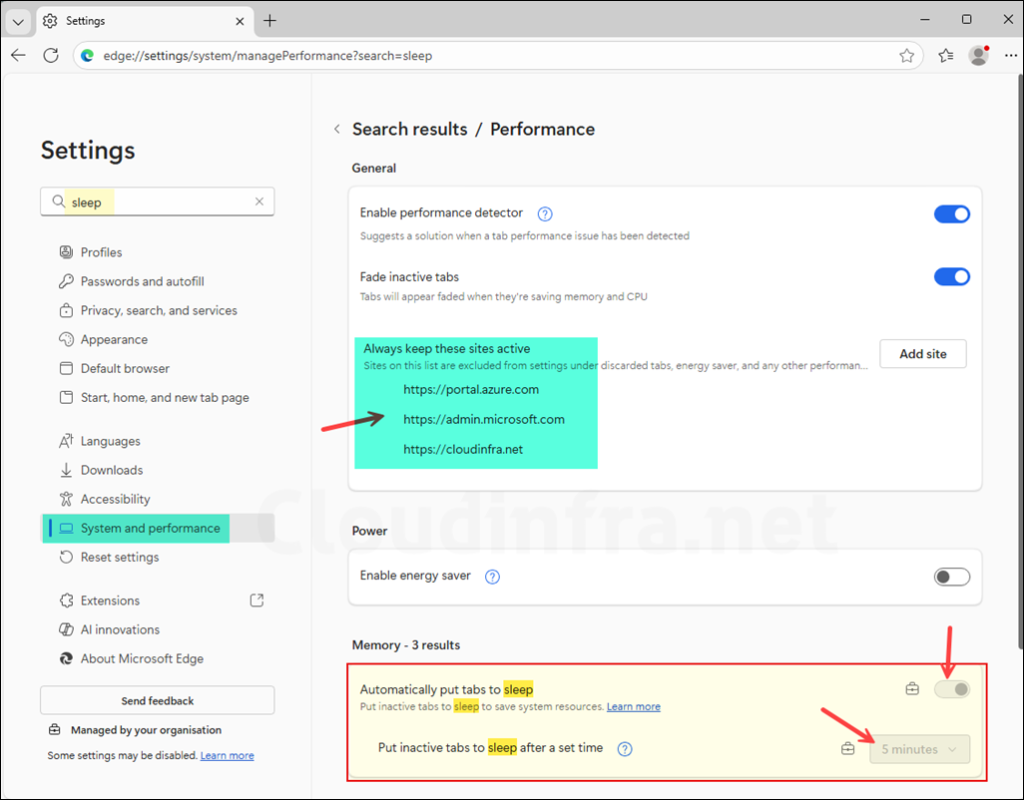
Task: Select Appearance in the settings sidebar
Action: click(x=114, y=339)
